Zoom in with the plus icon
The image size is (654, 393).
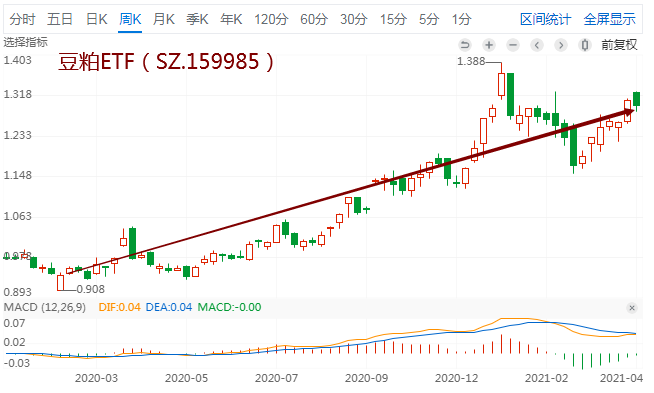[489, 45]
